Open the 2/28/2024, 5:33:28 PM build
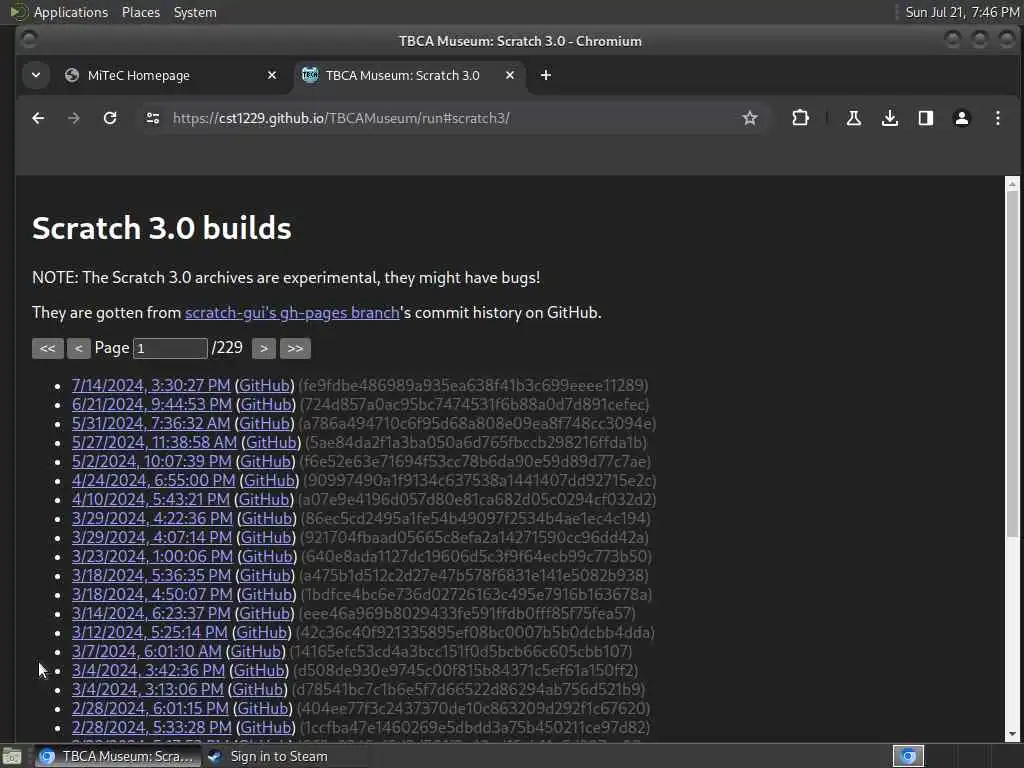This screenshot has height=768, width=1024. coord(152,726)
